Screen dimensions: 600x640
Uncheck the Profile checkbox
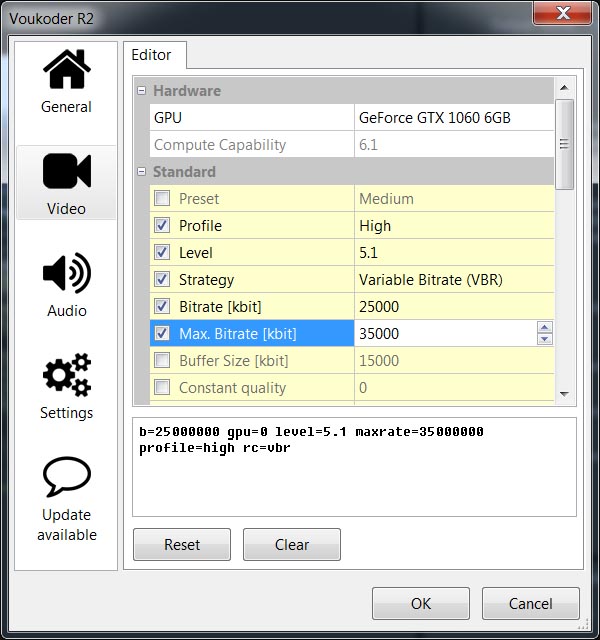[x=162, y=225]
